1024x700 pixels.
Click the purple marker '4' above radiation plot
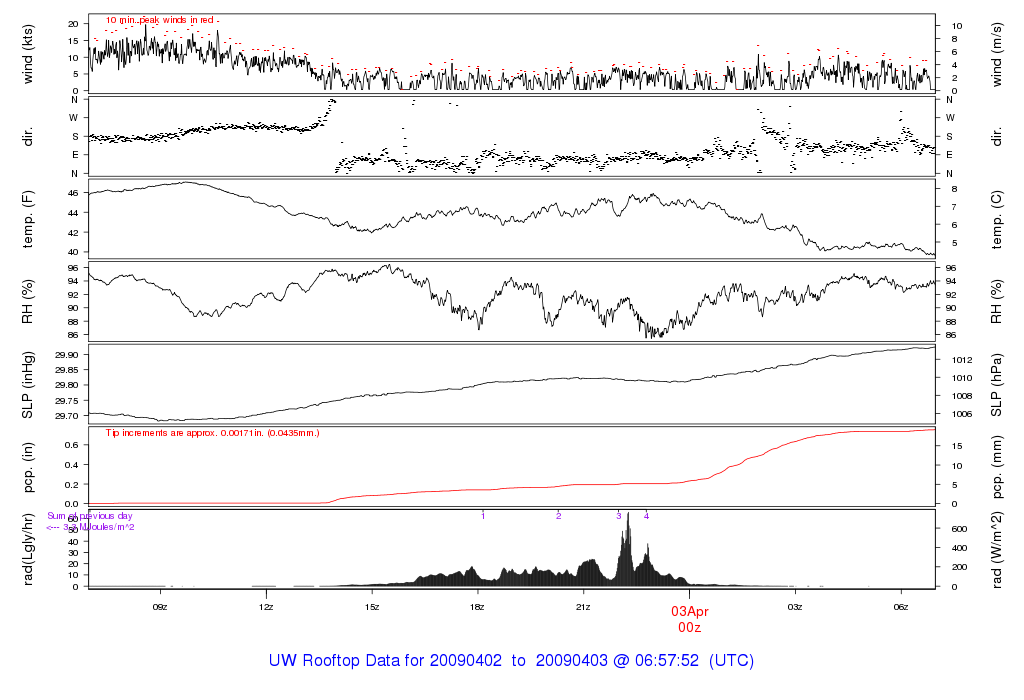[x=647, y=516]
